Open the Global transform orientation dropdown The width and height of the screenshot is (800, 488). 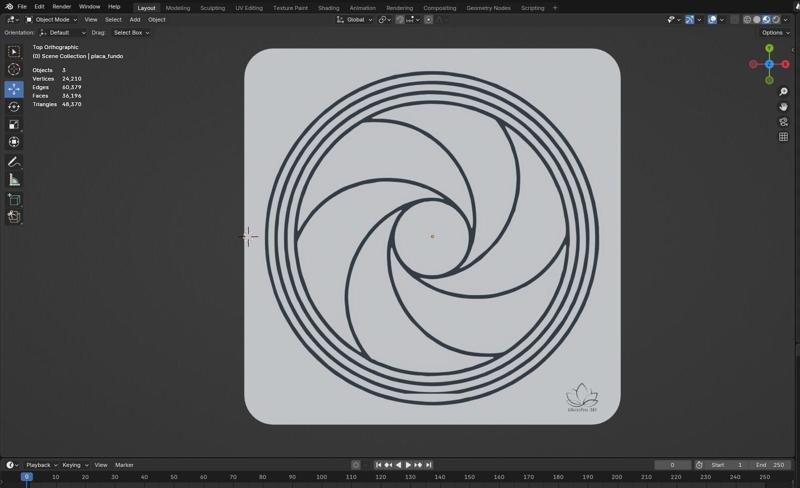coord(355,19)
